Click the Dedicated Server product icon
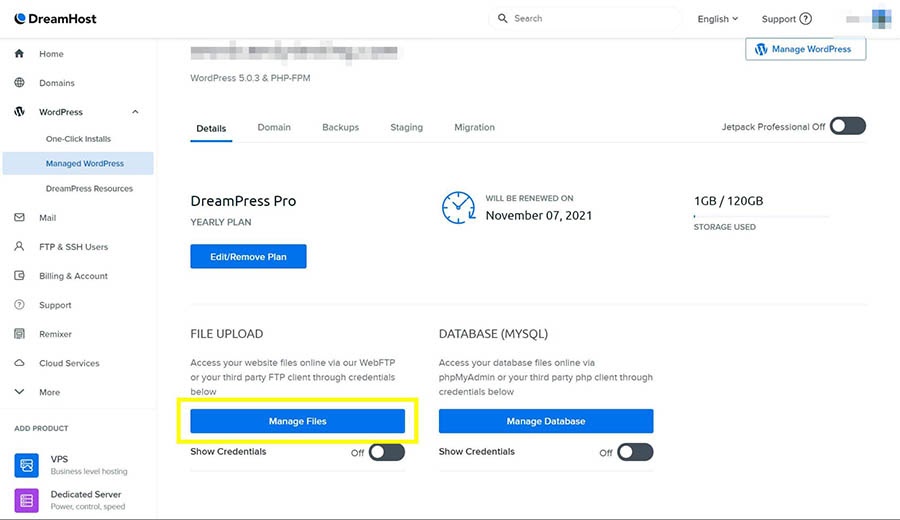 click(x=26, y=500)
